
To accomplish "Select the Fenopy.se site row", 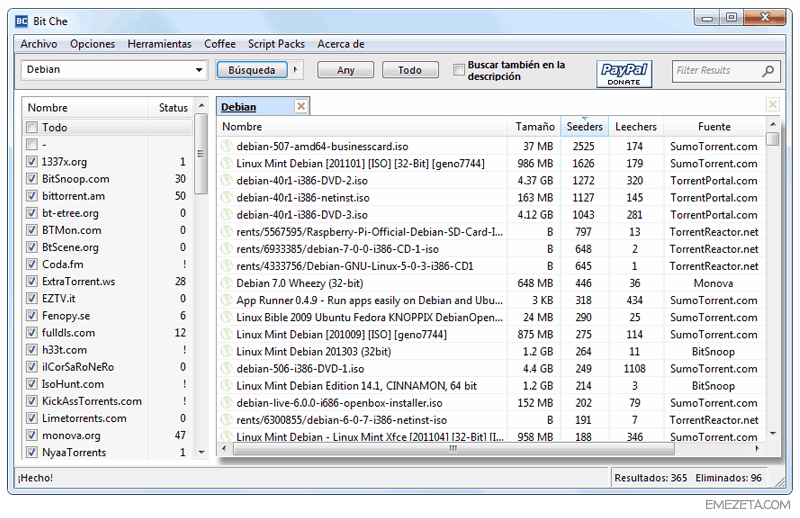I will point(108,316).
